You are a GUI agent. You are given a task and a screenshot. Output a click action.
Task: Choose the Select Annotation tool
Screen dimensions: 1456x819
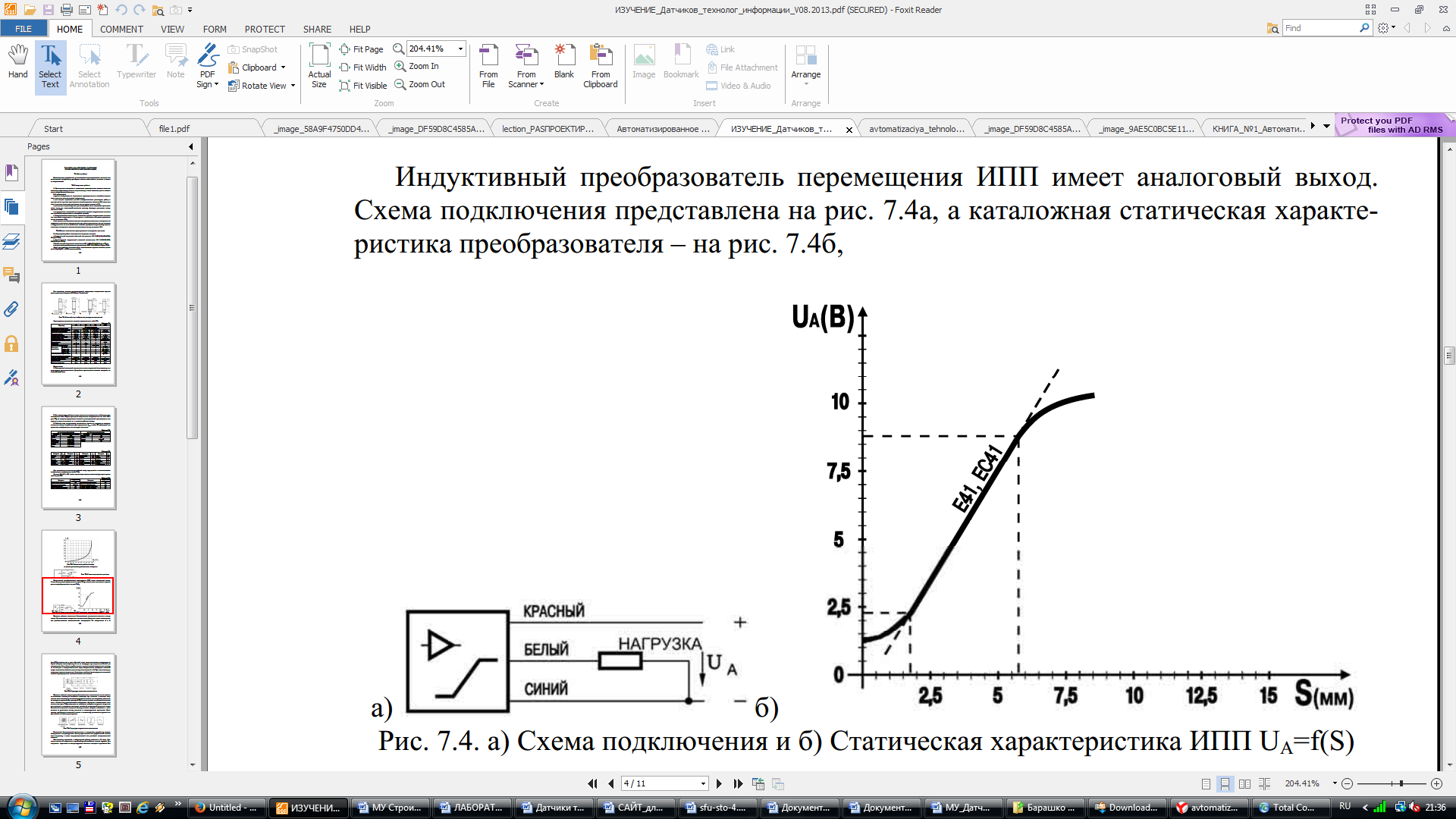coord(89,67)
